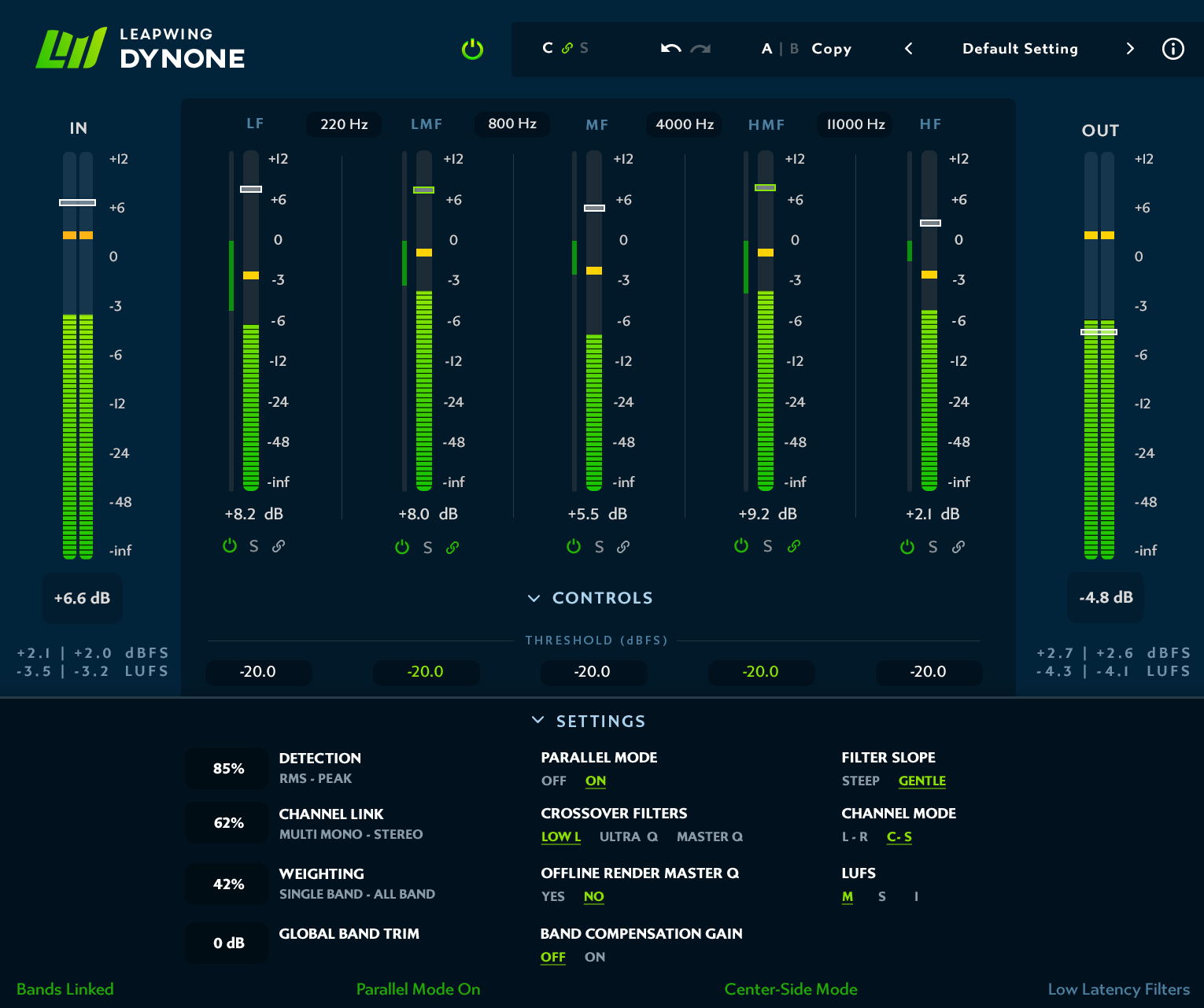Disable the LF band power icon

(230, 545)
